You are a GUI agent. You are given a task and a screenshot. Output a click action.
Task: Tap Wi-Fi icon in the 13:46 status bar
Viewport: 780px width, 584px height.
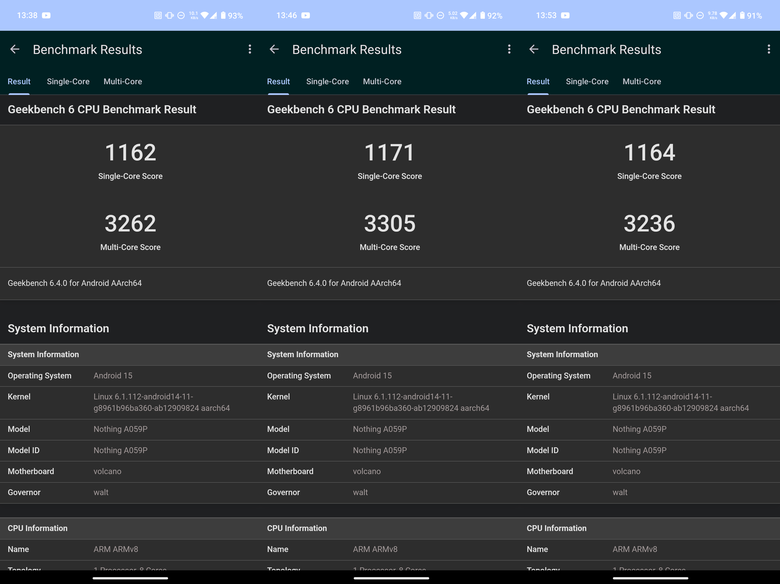pyautogui.click(x=464, y=15)
